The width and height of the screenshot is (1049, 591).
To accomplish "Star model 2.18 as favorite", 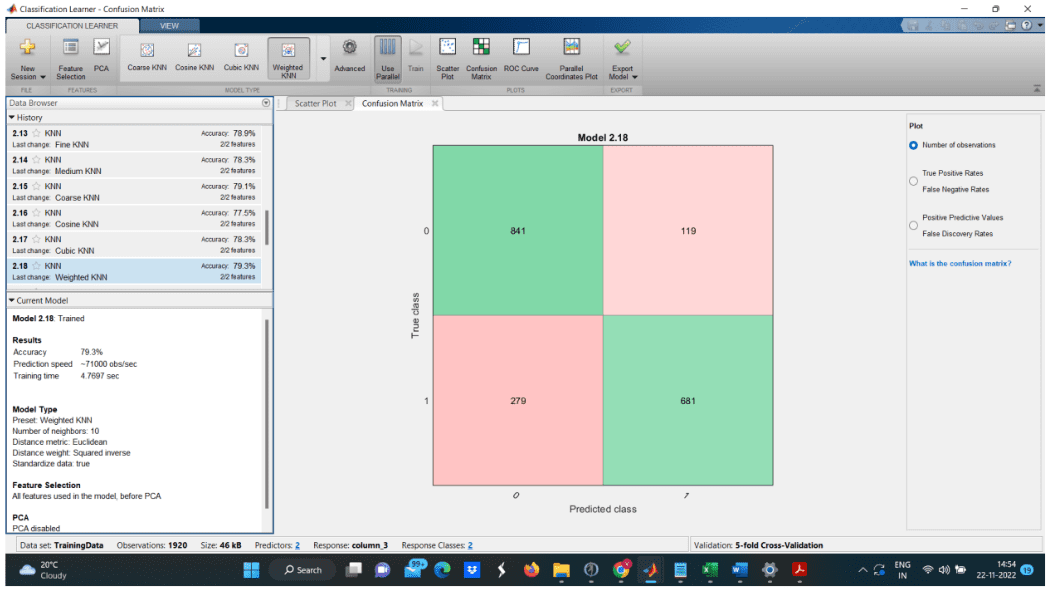I will click(36, 266).
